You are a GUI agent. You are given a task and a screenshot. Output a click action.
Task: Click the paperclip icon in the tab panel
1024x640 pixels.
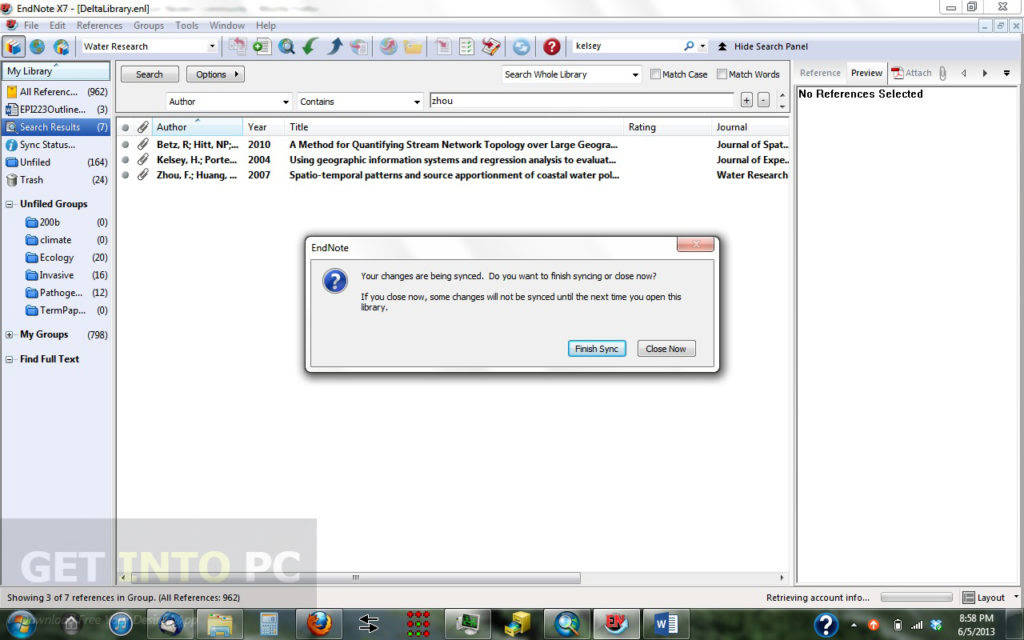click(942, 73)
